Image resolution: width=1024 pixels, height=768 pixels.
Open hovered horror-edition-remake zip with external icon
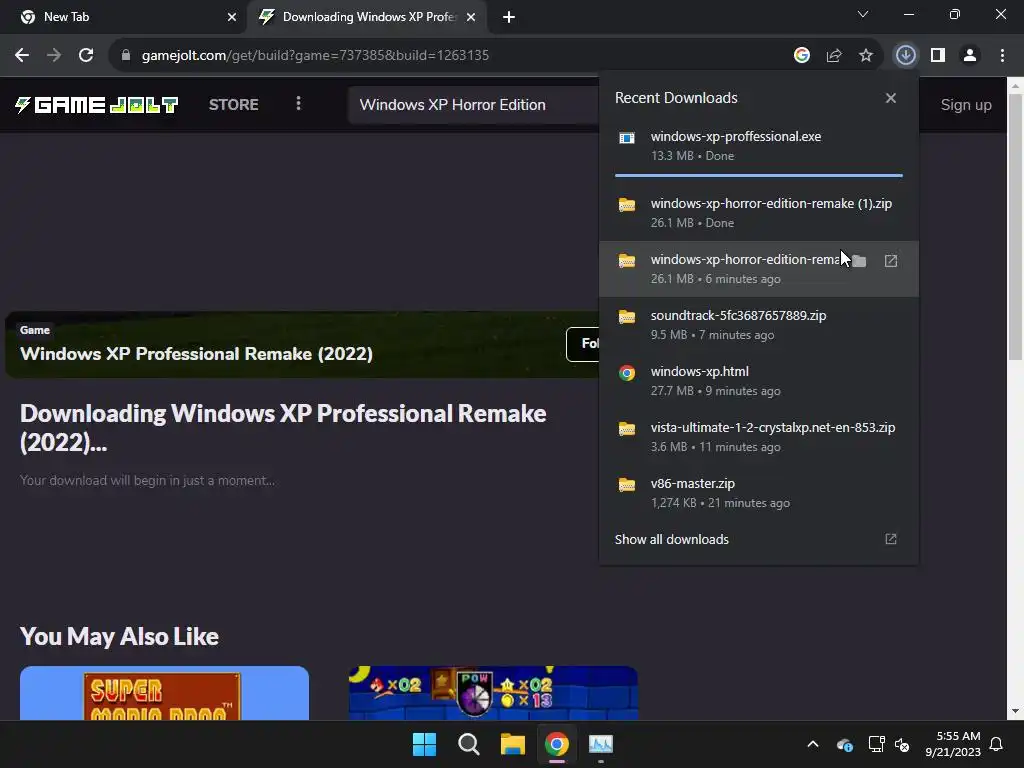(891, 261)
